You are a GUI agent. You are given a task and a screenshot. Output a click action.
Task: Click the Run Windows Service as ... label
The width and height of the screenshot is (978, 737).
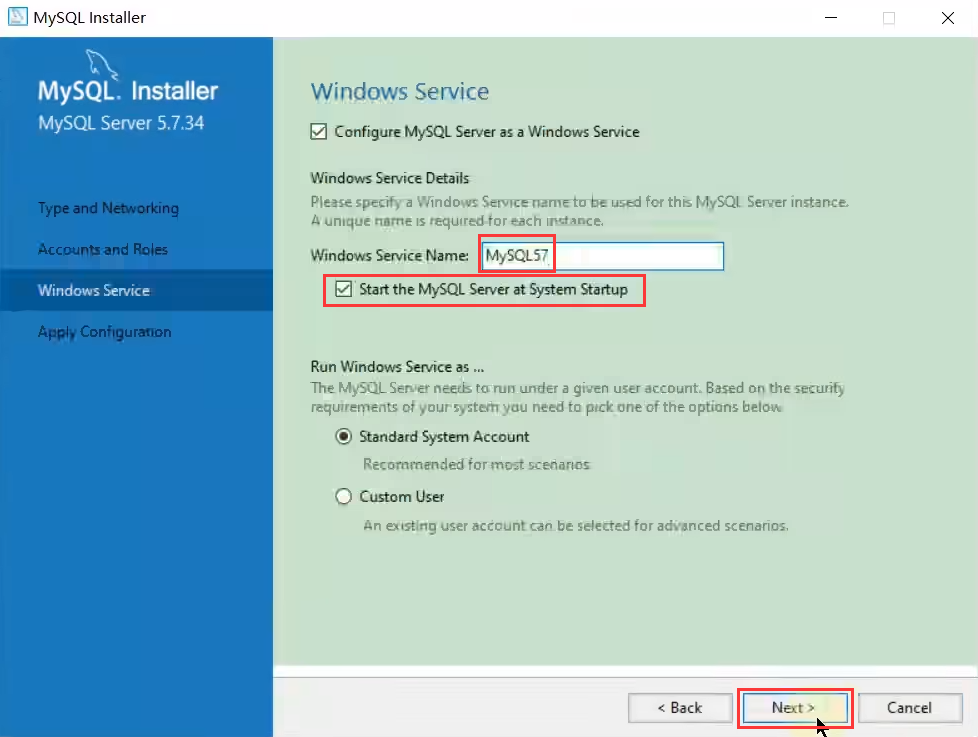[x=397, y=367]
